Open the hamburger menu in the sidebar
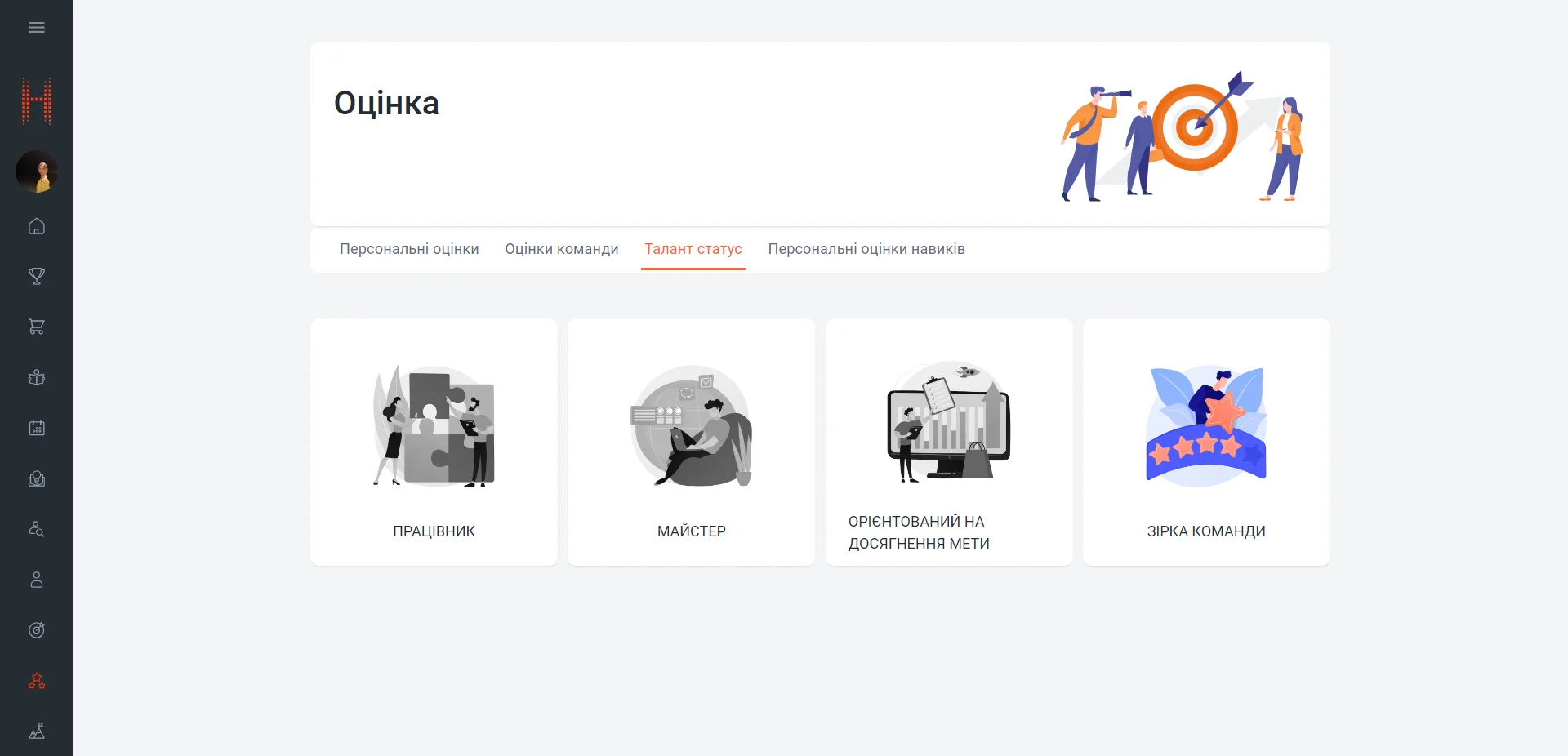 point(37,28)
